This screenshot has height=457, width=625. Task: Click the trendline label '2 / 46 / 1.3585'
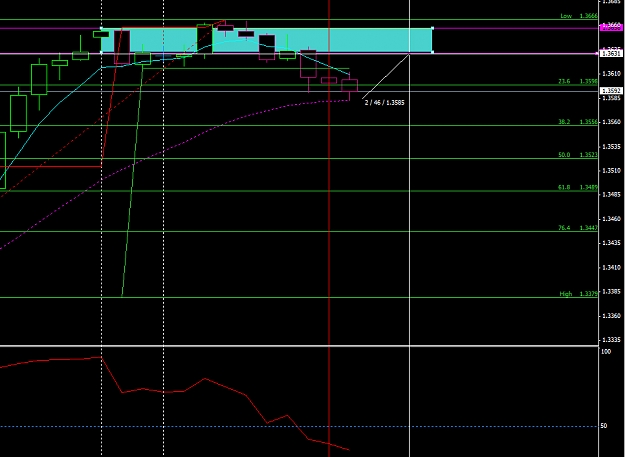[384, 102]
